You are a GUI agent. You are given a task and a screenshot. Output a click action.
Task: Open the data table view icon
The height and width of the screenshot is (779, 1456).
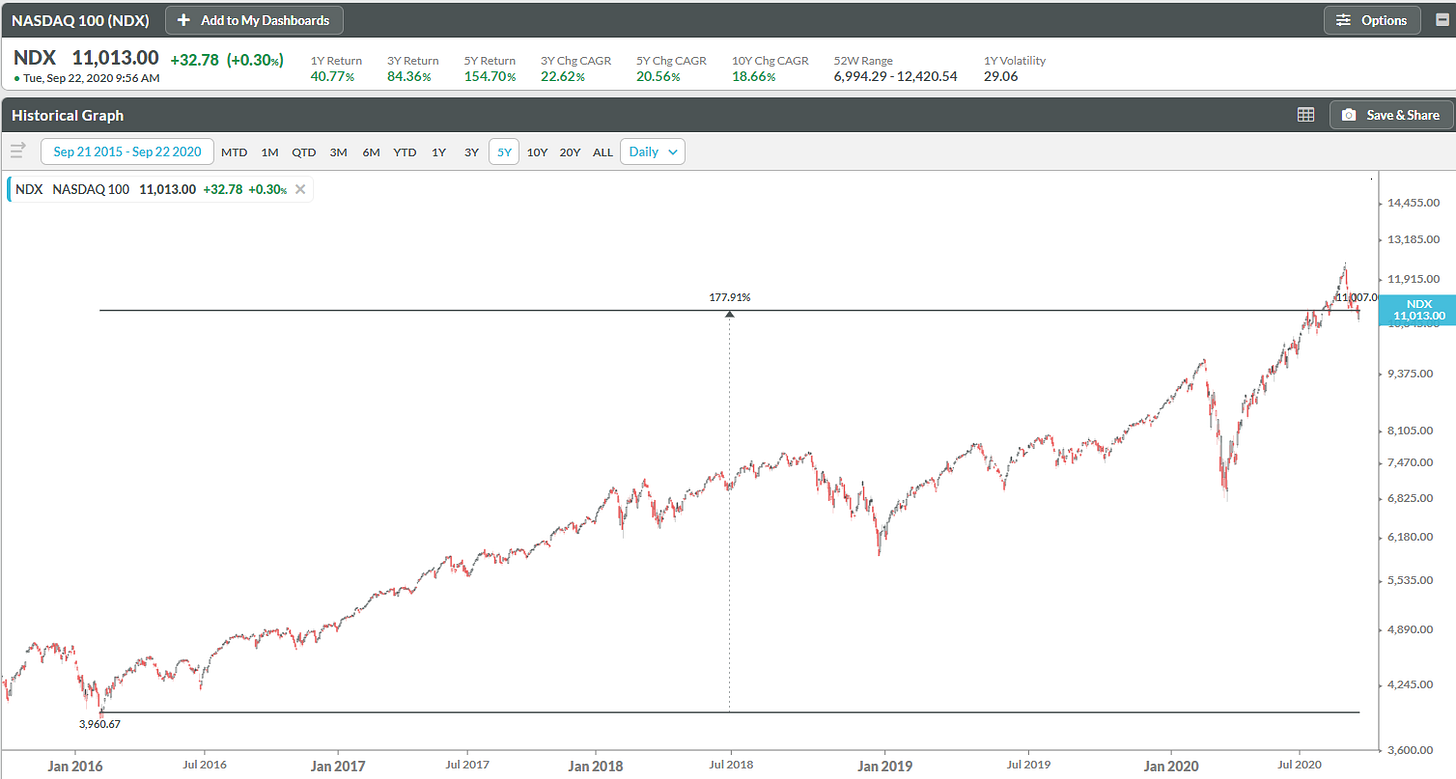(x=1305, y=115)
